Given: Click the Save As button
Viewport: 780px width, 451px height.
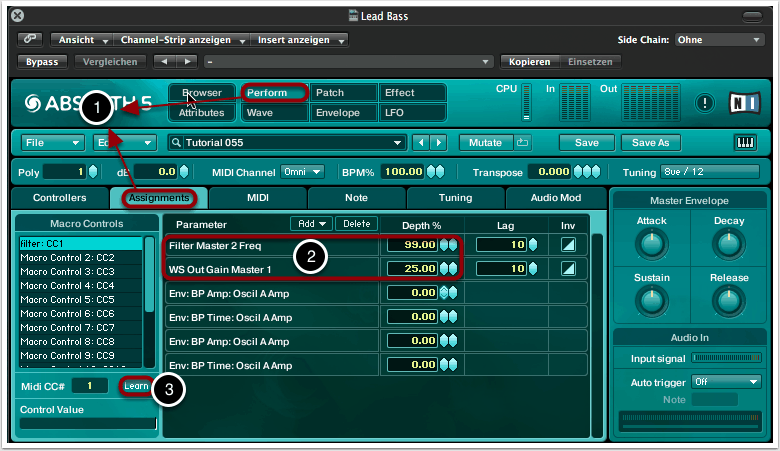Looking at the screenshot, I should click(651, 143).
